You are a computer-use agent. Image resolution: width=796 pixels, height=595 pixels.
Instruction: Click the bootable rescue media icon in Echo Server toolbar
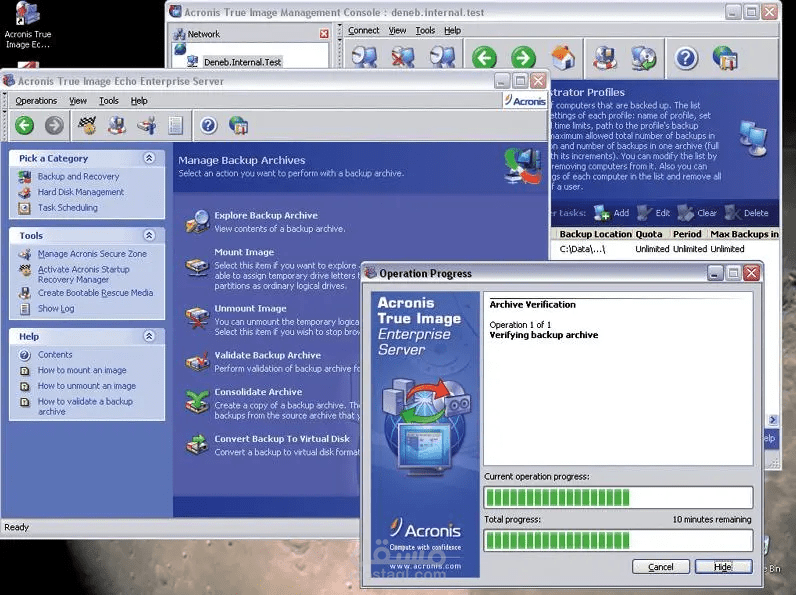(x=117, y=125)
